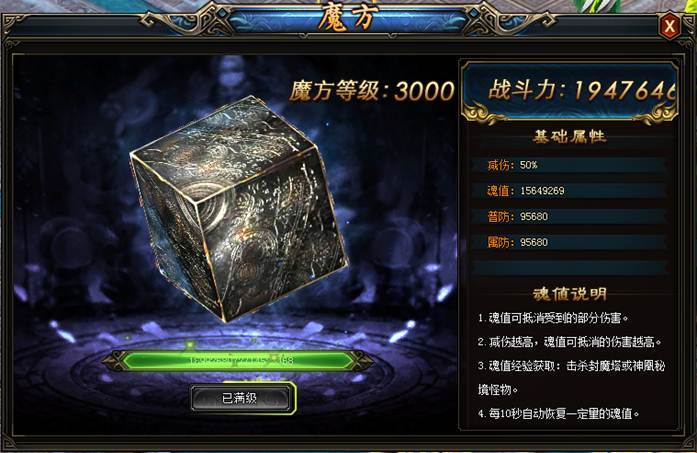Close the 魔方 window with X button
The image size is (697, 453).
pyautogui.click(x=669, y=26)
